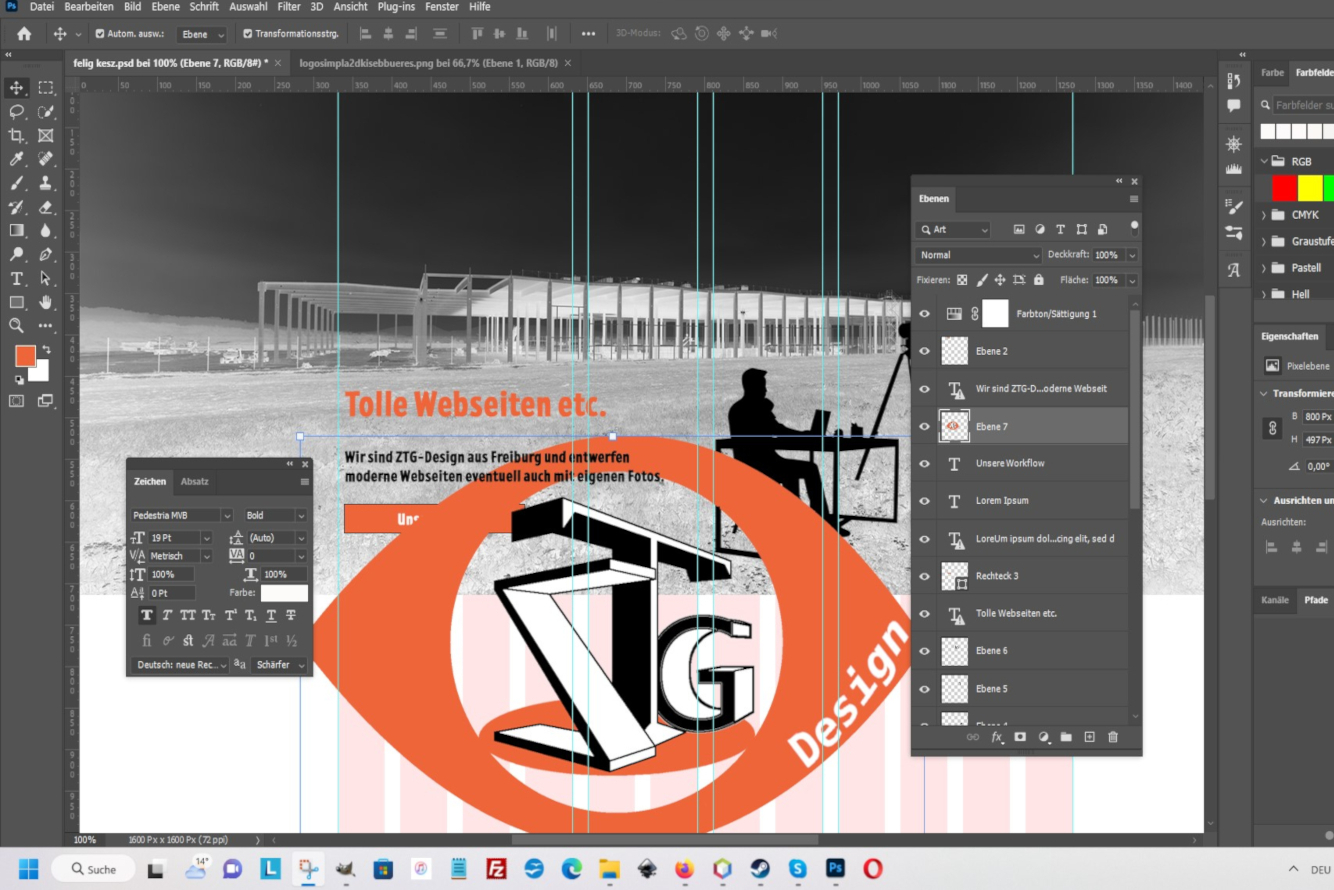Image resolution: width=1334 pixels, height=890 pixels.
Task: Open the Ebene menu in menu bar
Action: click(166, 7)
